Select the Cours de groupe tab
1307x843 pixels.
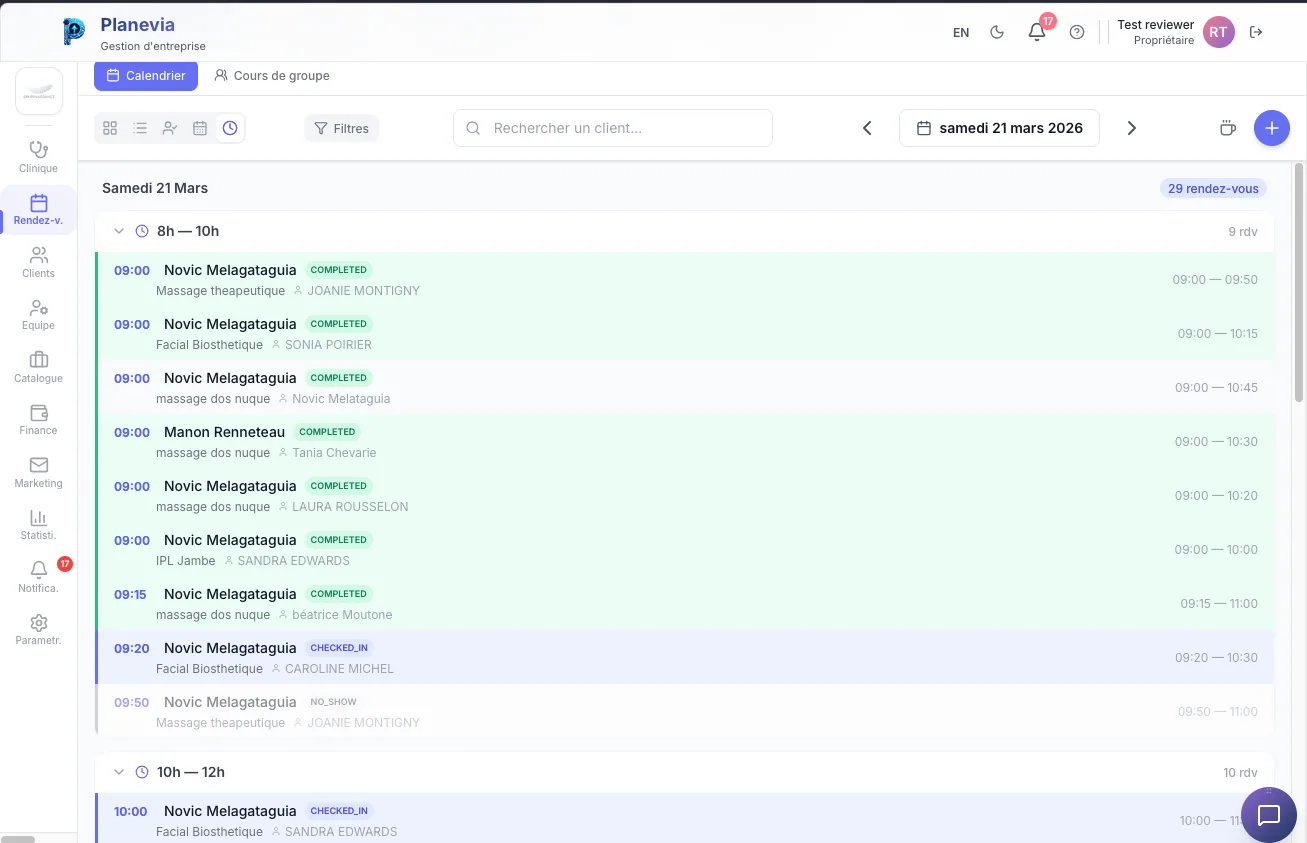272,76
